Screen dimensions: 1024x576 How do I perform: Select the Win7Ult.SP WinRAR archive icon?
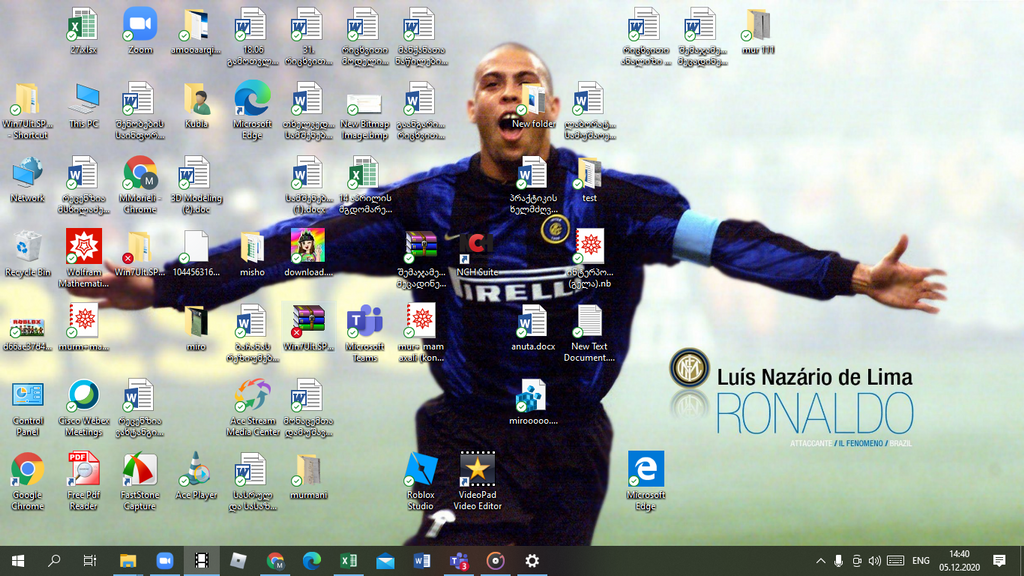click(x=308, y=328)
